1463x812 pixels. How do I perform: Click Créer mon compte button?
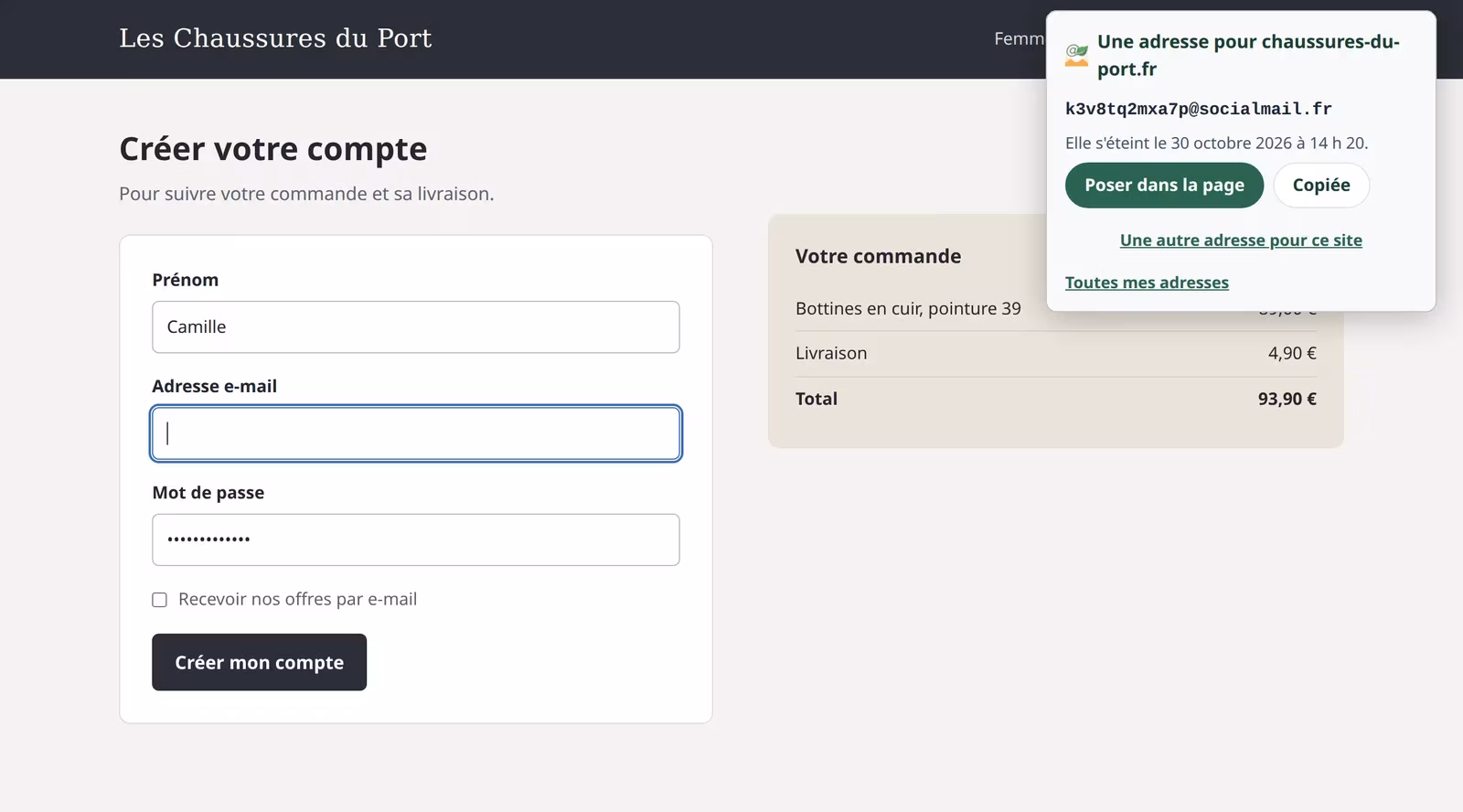click(260, 662)
